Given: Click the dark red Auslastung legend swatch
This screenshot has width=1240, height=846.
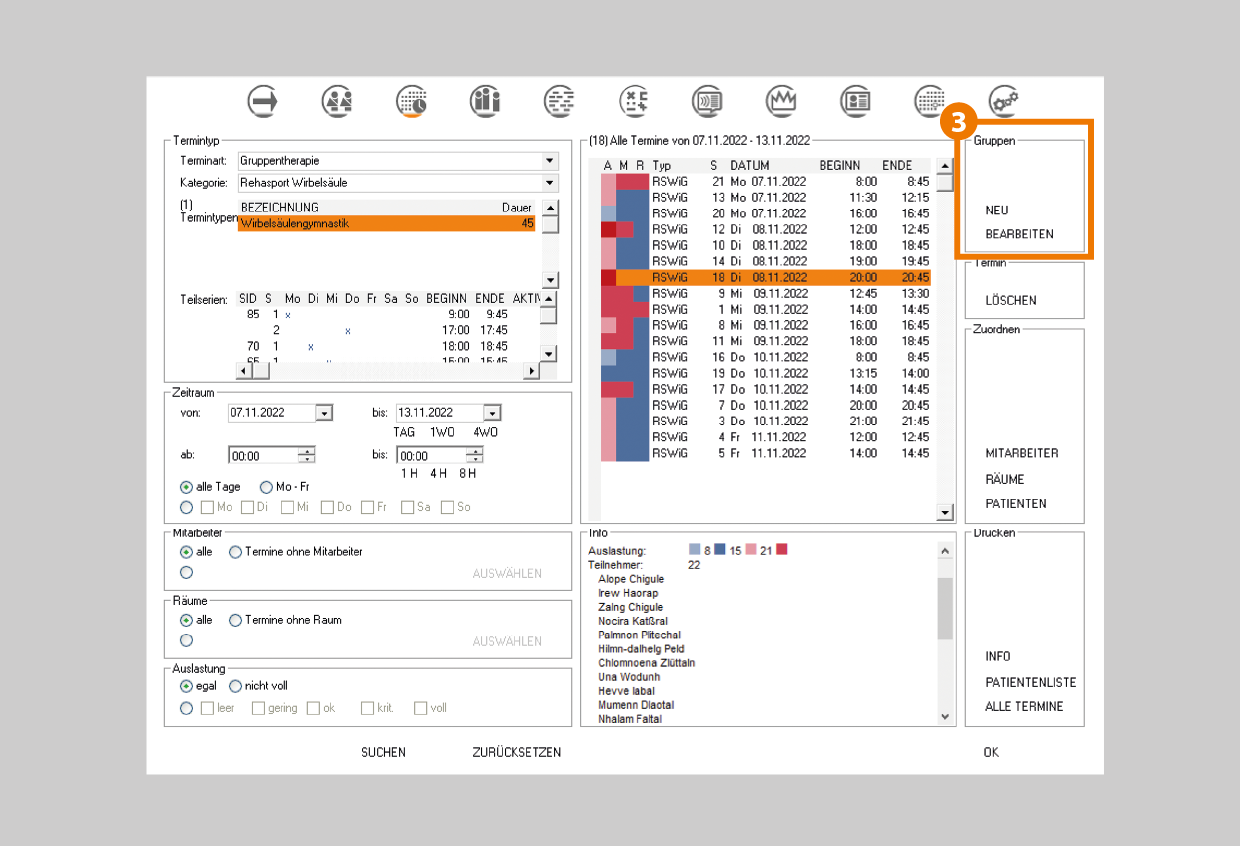Looking at the screenshot, I should (782, 549).
